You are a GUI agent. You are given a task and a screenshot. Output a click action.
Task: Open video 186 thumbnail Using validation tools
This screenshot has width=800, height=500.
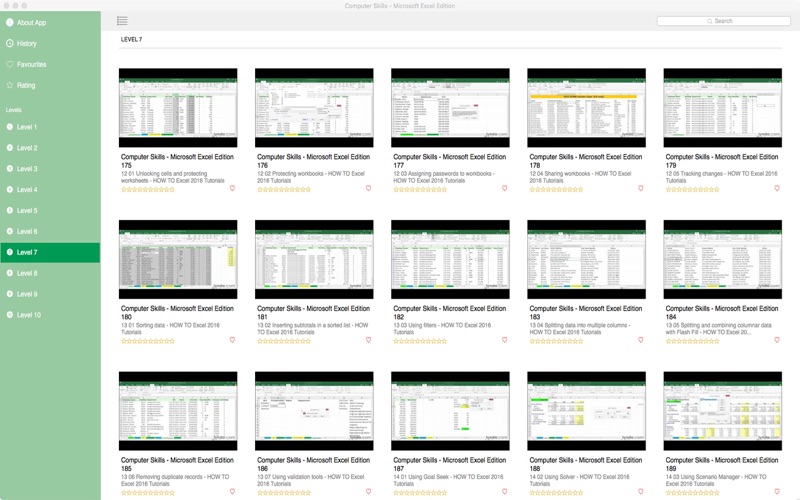pyautogui.click(x=314, y=411)
